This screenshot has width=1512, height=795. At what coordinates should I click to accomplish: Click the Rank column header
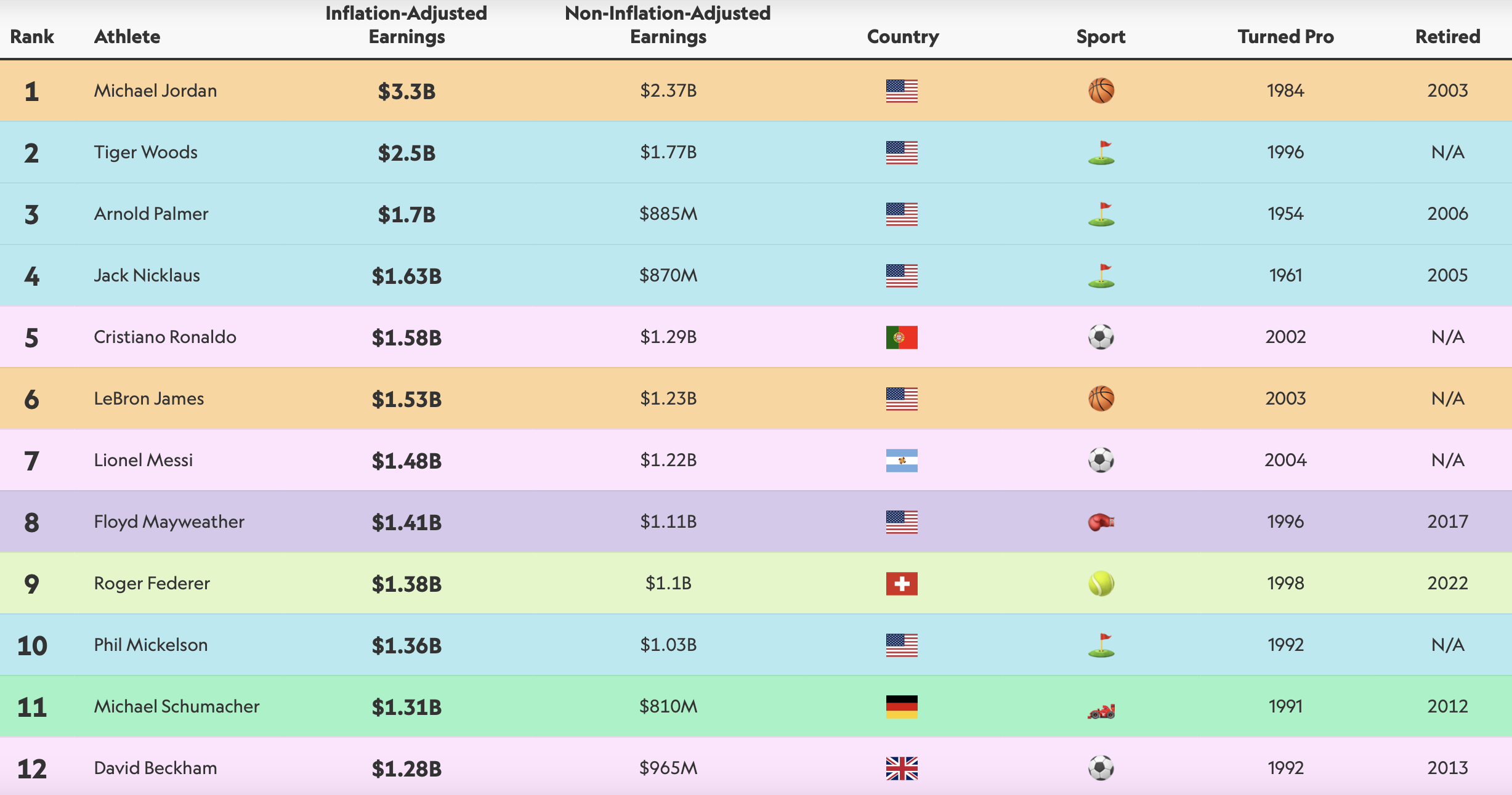click(x=32, y=37)
